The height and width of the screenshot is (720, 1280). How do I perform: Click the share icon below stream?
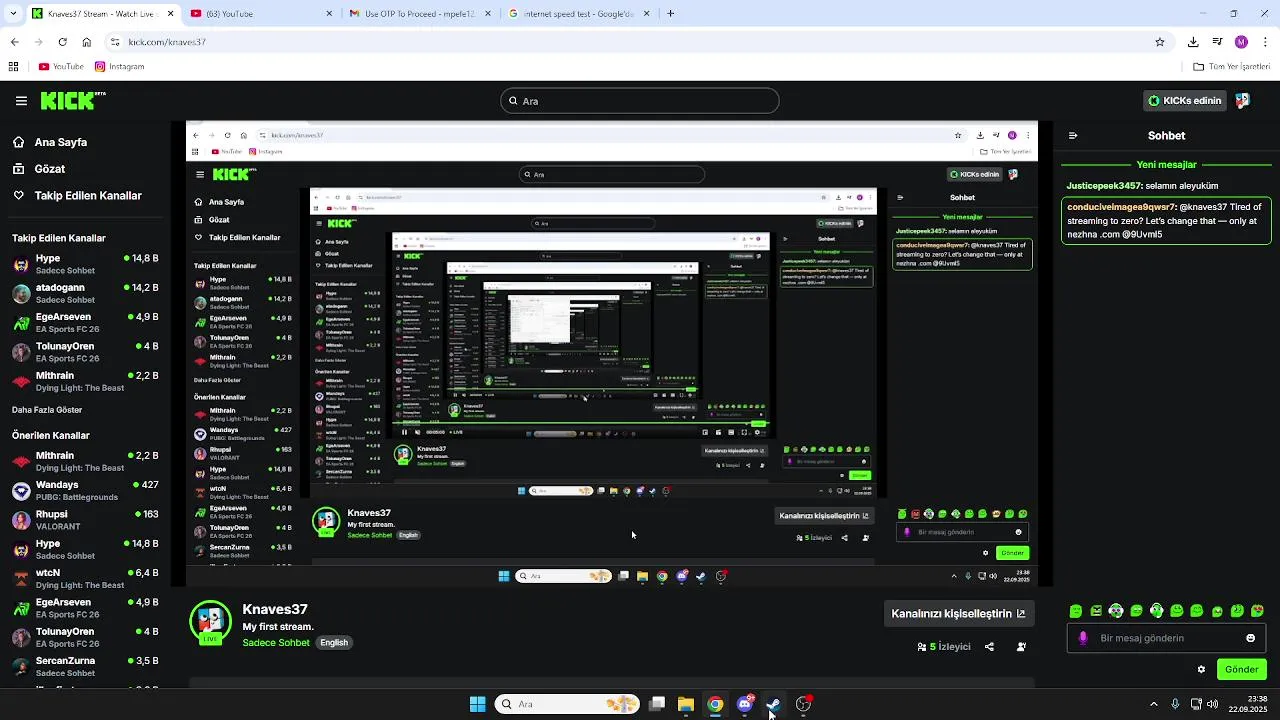989,647
